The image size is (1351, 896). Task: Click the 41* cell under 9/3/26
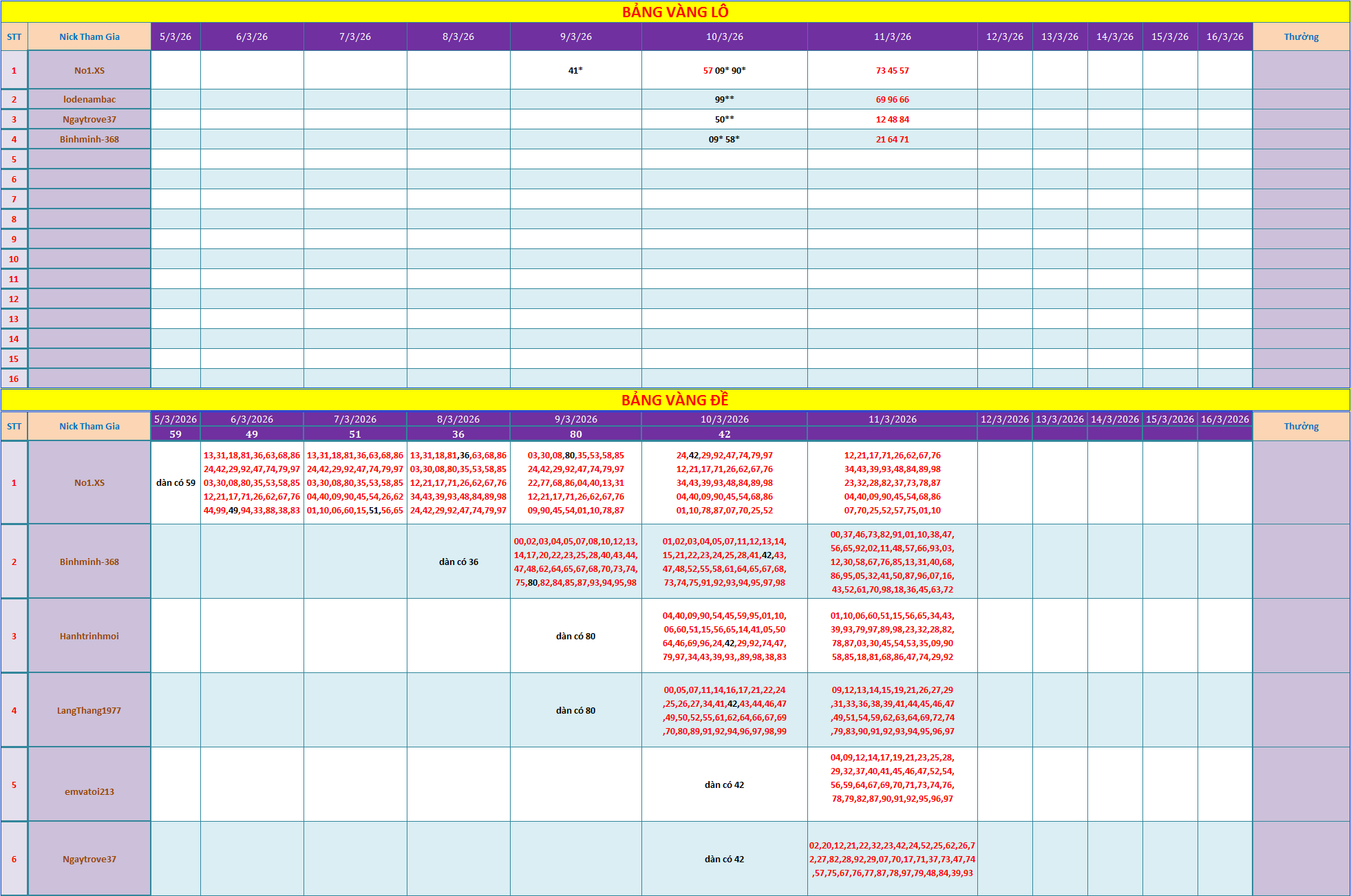tap(575, 70)
